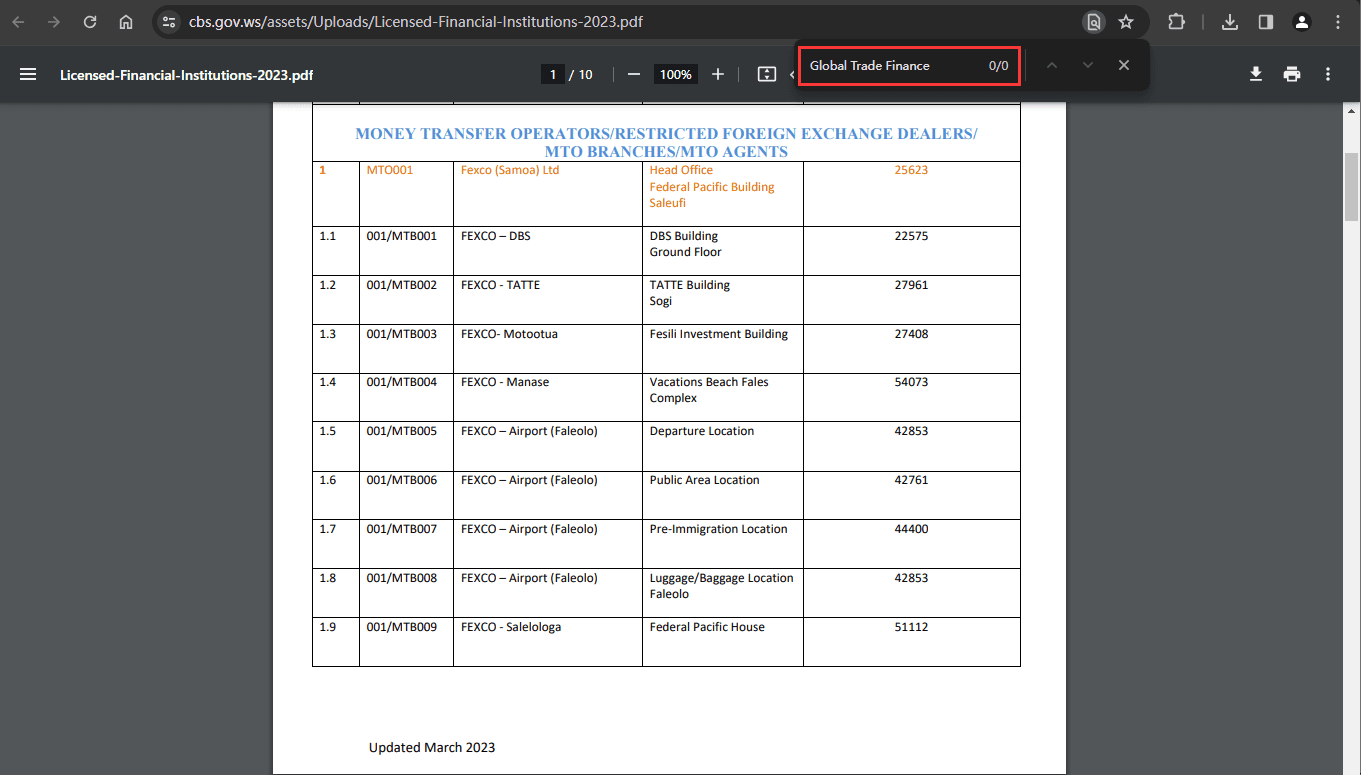Viewport: 1361px width, 775px height.
Task: Click the zoom percentage field
Action: (x=676, y=74)
